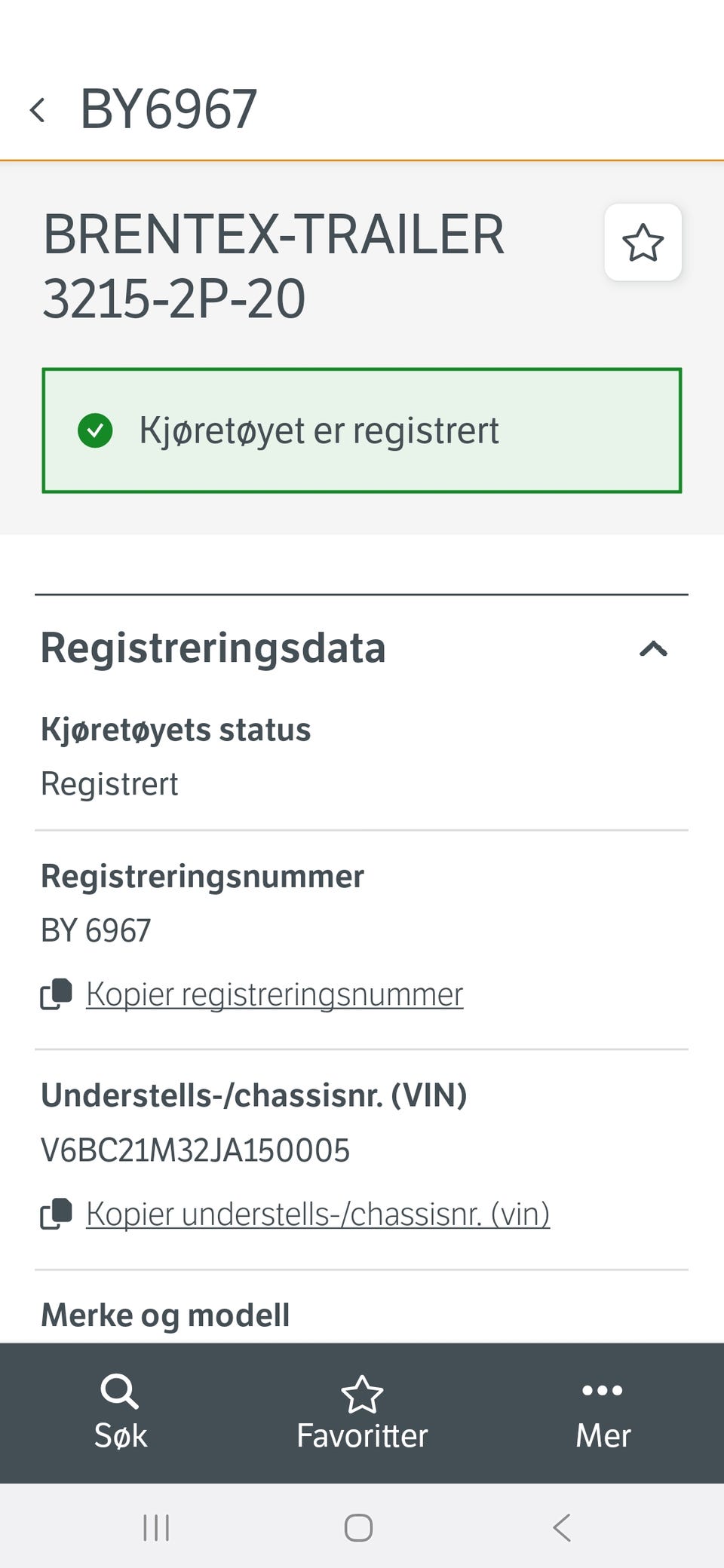Image resolution: width=724 pixels, height=1568 pixels.
Task: Toggle the favorite star for this vehicle
Action: [x=643, y=243]
